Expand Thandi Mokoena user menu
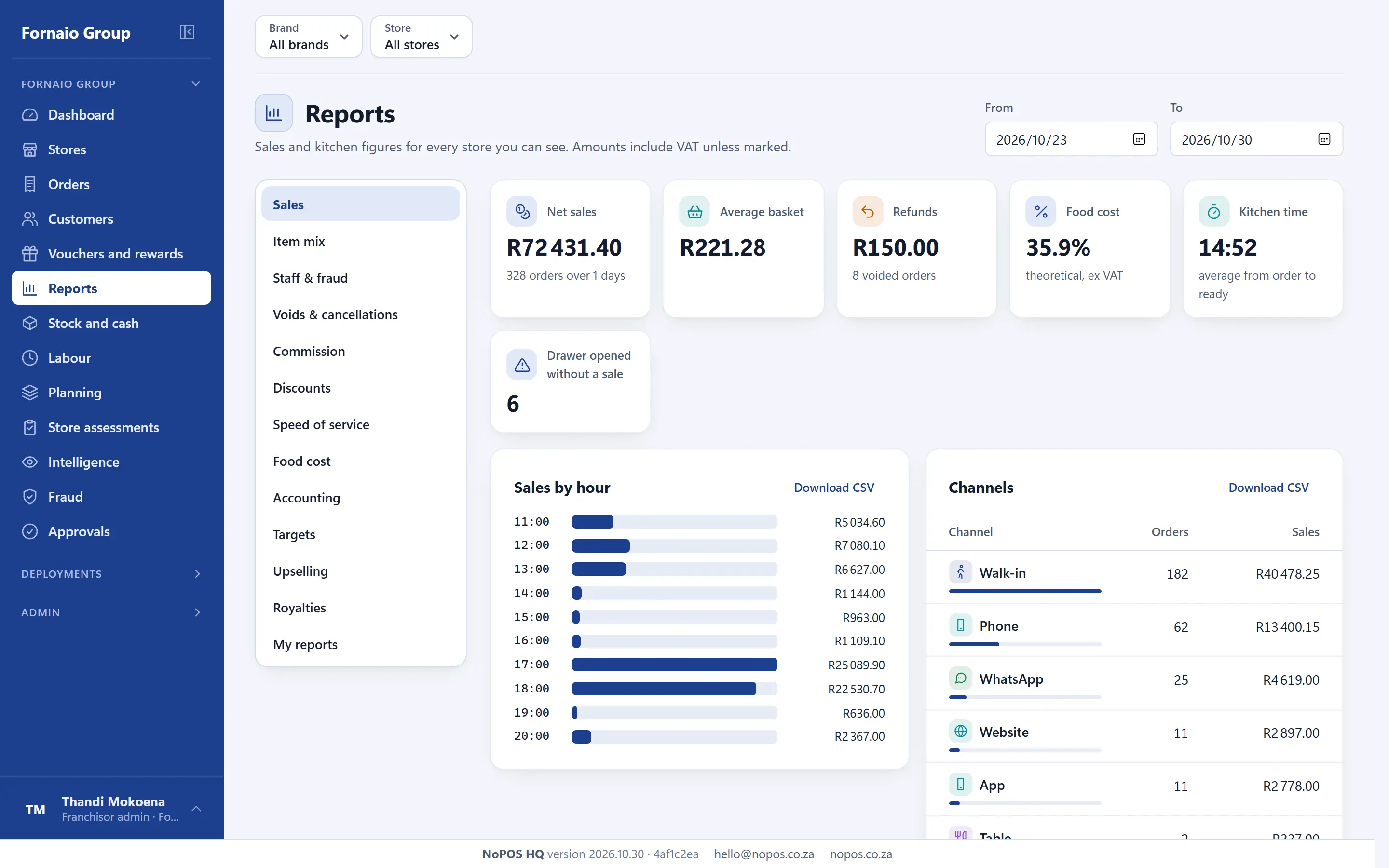The image size is (1389, 868). click(x=111, y=808)
